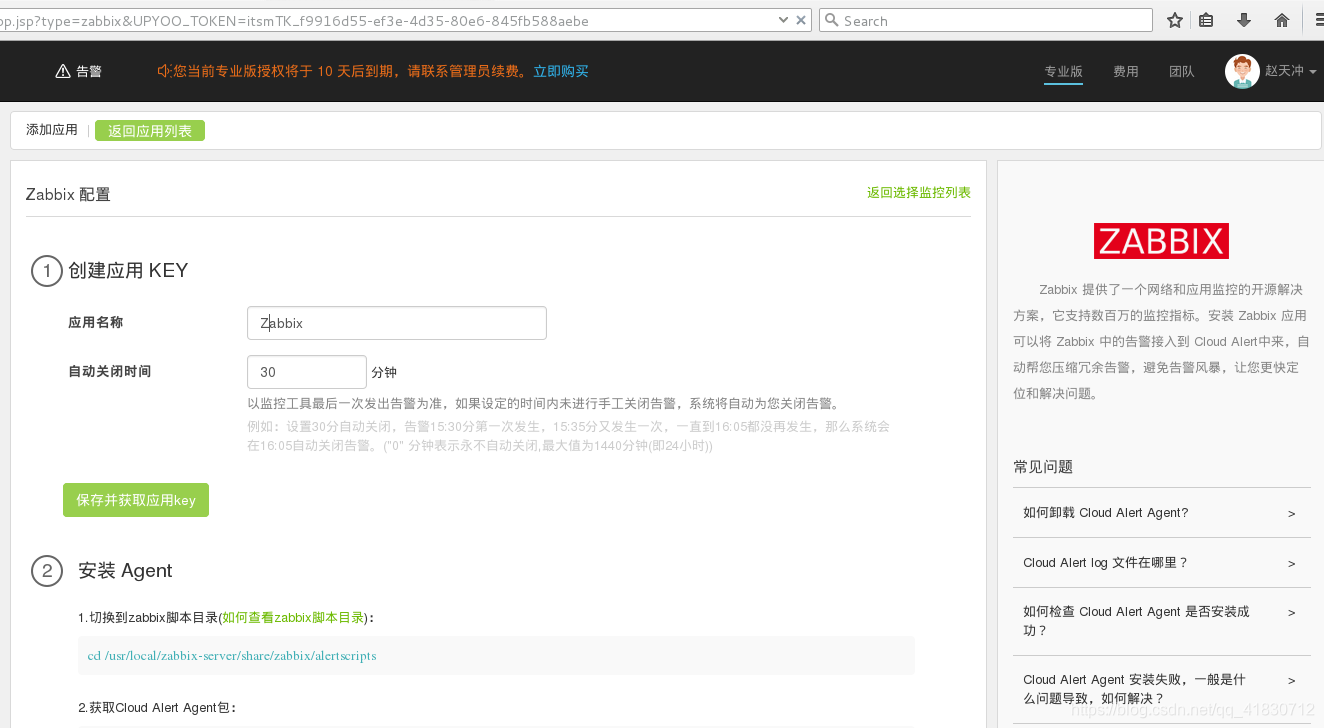The width and height of the screenshot is (1324, 728).
Task: Open 如何查看zabbix脚本目录 help link
Action: tap(293, 618)
